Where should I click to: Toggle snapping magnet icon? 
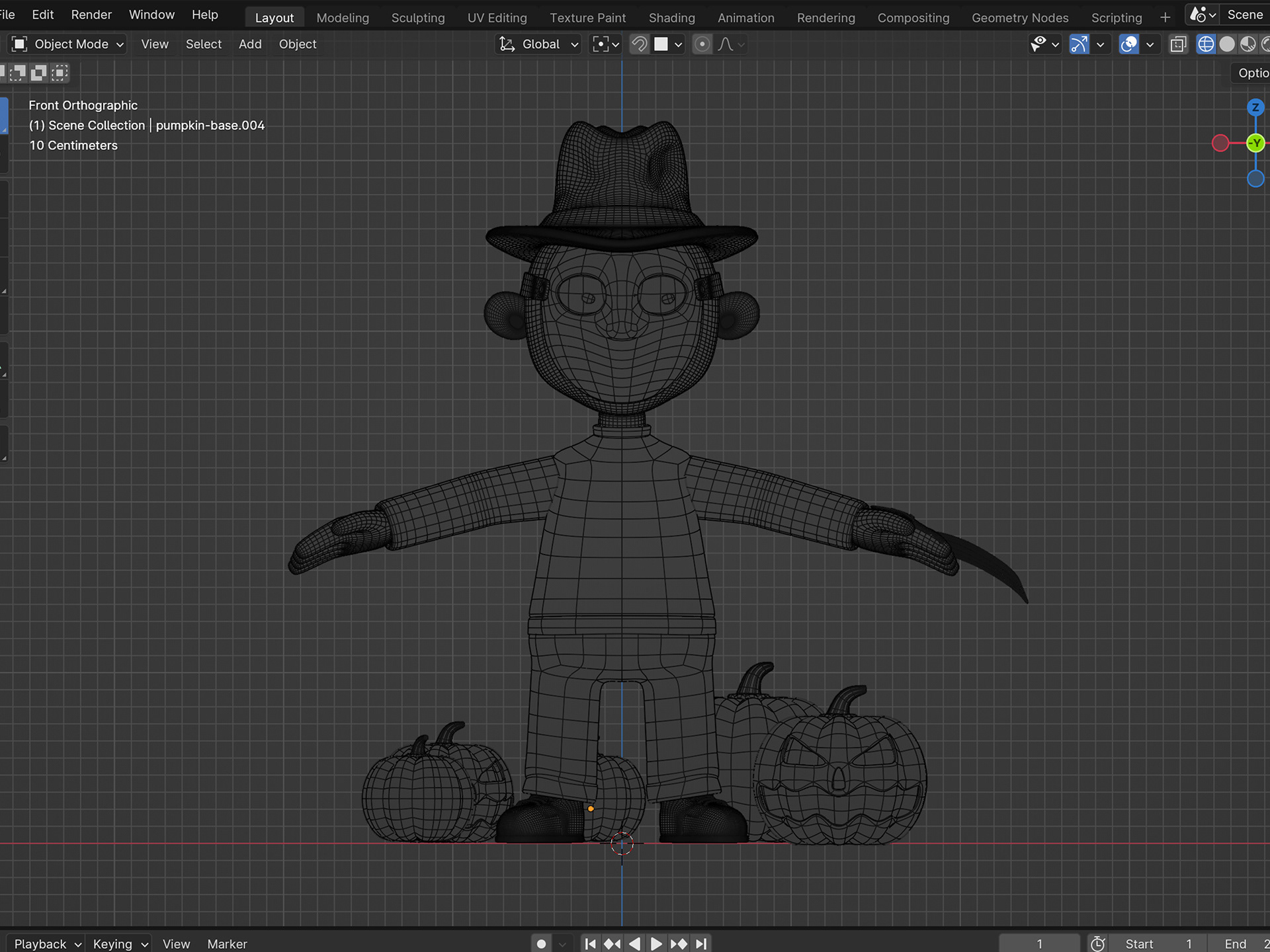point(639,44)
